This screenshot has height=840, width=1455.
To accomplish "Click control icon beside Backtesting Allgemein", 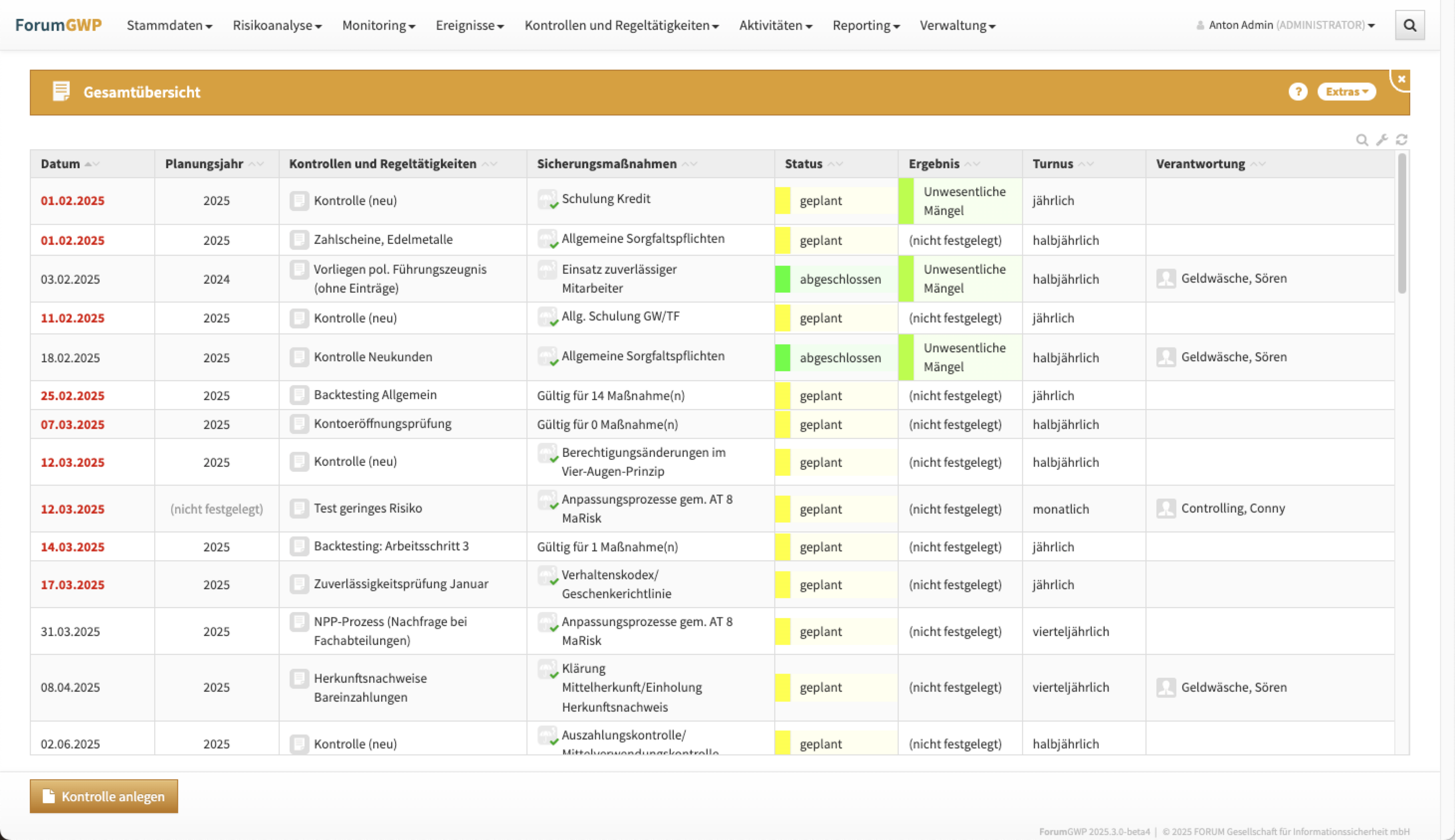I will (299, 395).
